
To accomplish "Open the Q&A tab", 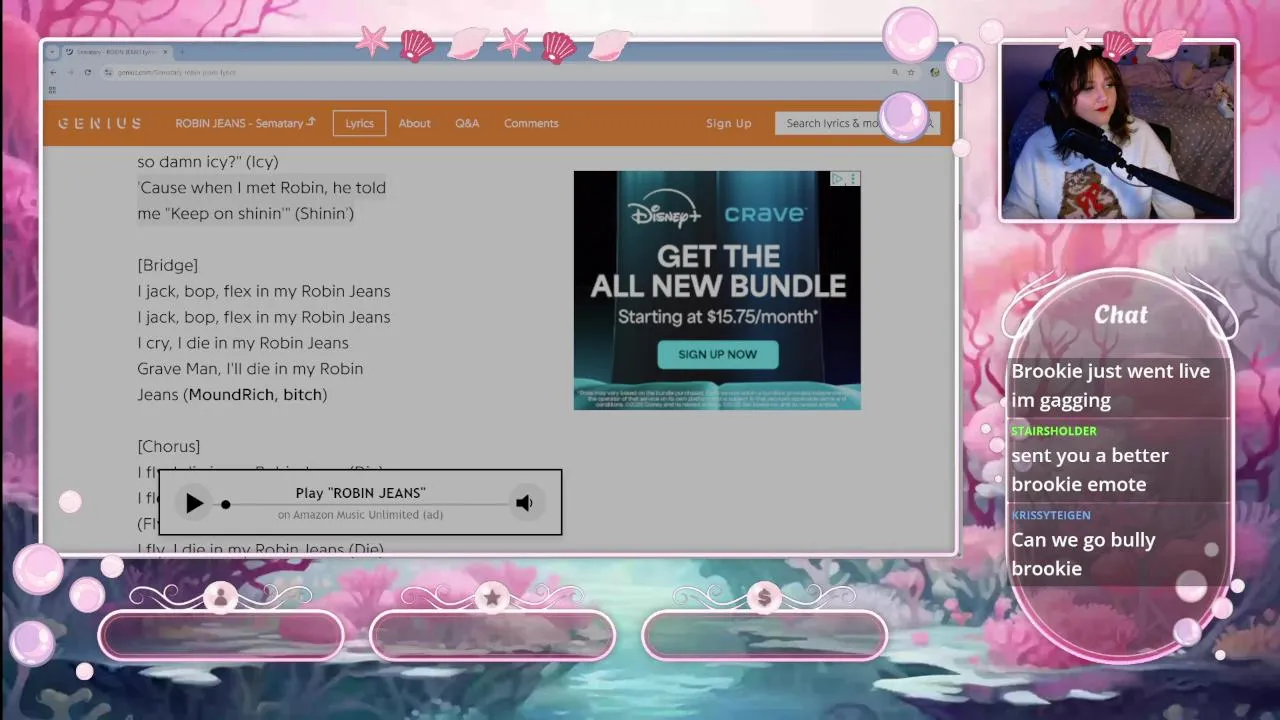I will 467,123.
